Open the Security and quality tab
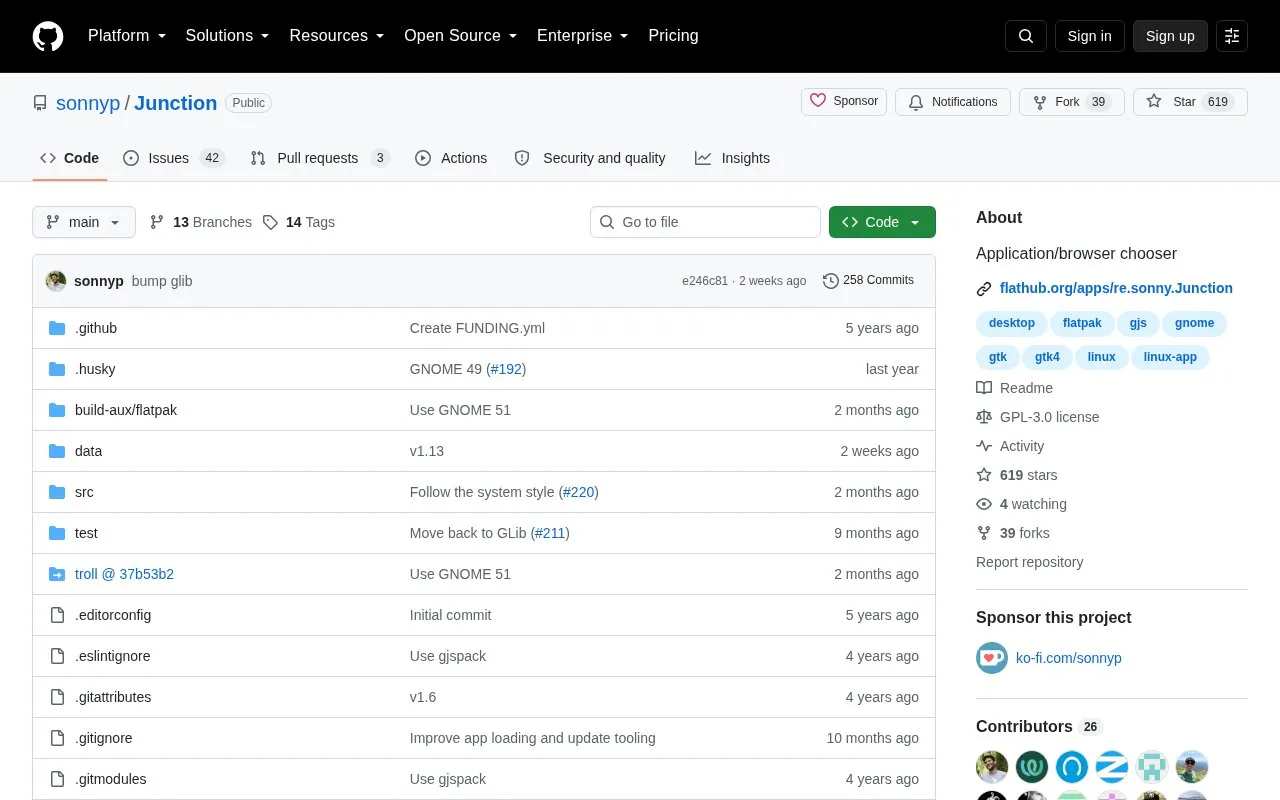 590,158
